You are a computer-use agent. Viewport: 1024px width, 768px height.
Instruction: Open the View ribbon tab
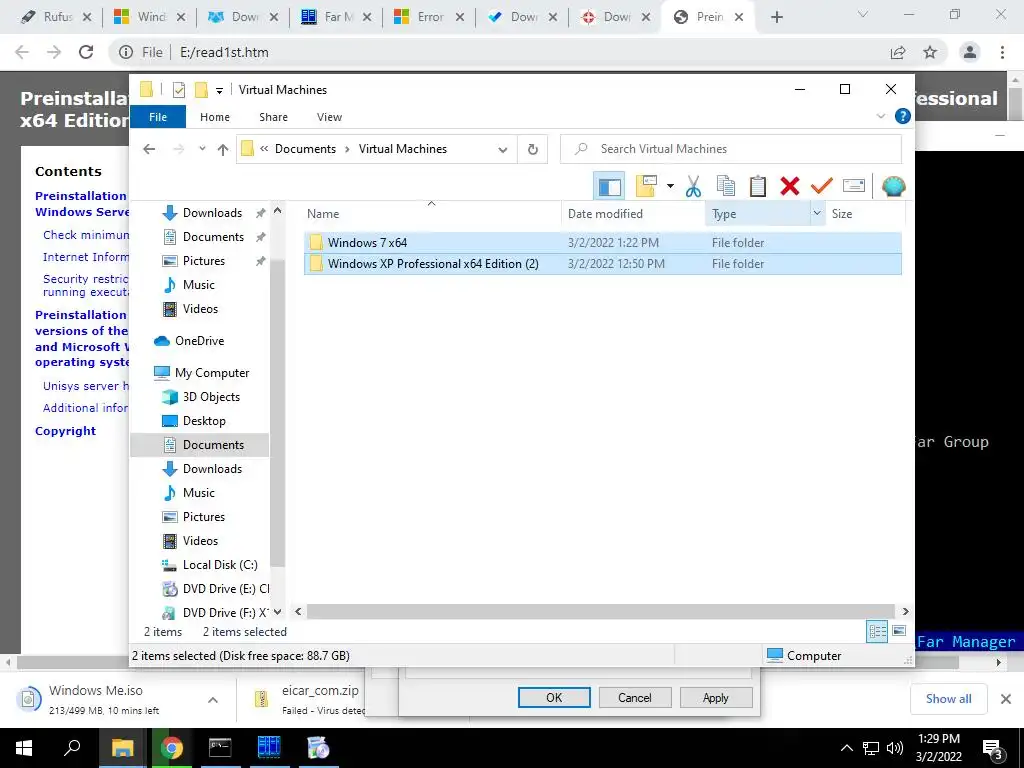coord(329,117)
